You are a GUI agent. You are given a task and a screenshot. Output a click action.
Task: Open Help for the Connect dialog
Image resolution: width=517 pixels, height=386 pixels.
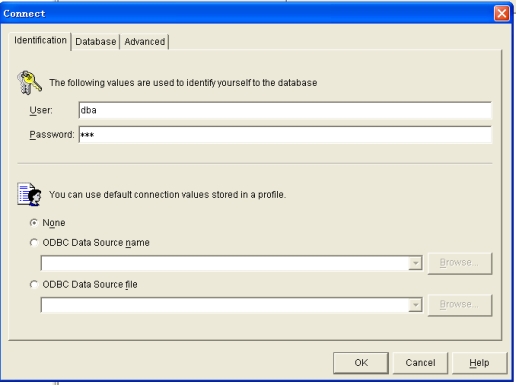[479, 363]
